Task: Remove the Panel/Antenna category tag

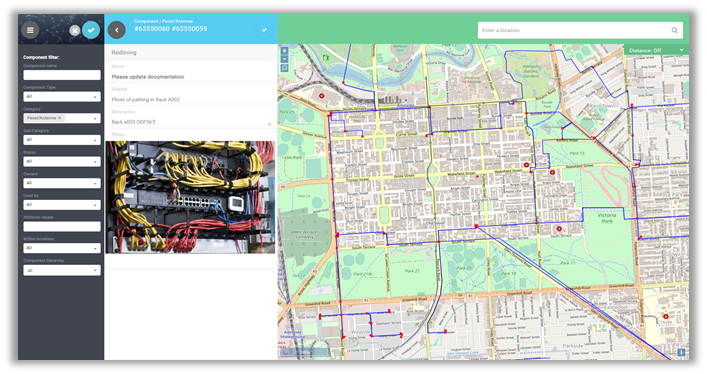Action: click(x=60, y=118)
